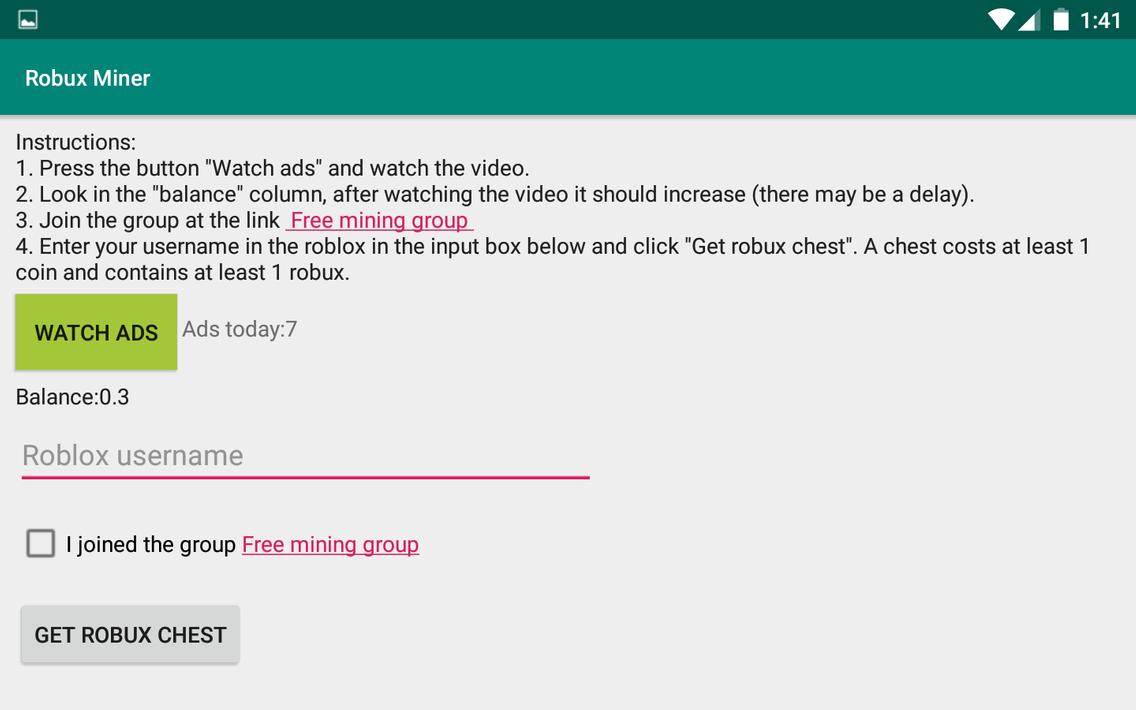The width and height of the screenshot is (1136, 710).
Task: Tap the 'Balance:0.3' text
Action: pyautogui.click(x=72, y=397)
